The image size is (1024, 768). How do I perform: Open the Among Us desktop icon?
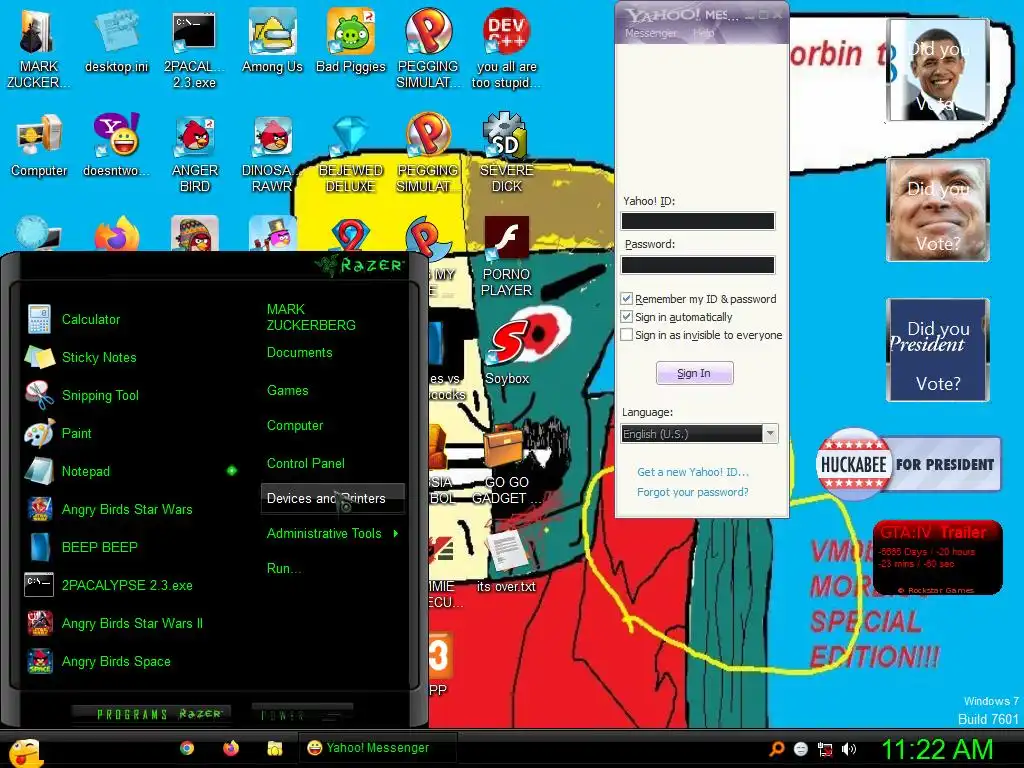[x=272, y=40]
